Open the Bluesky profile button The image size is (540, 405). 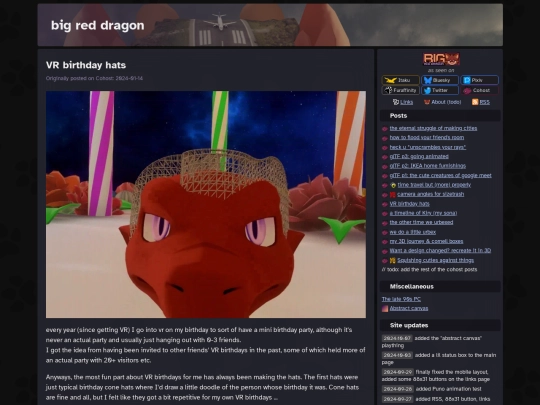tap(440, 80)
